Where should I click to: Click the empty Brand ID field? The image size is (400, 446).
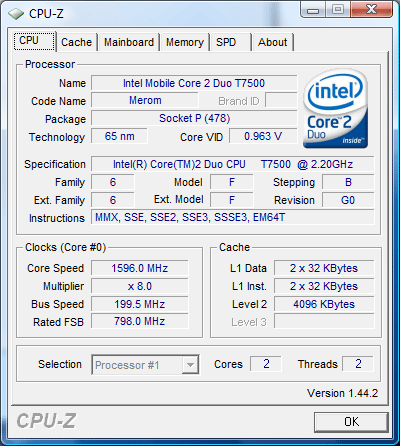point(281,100)
